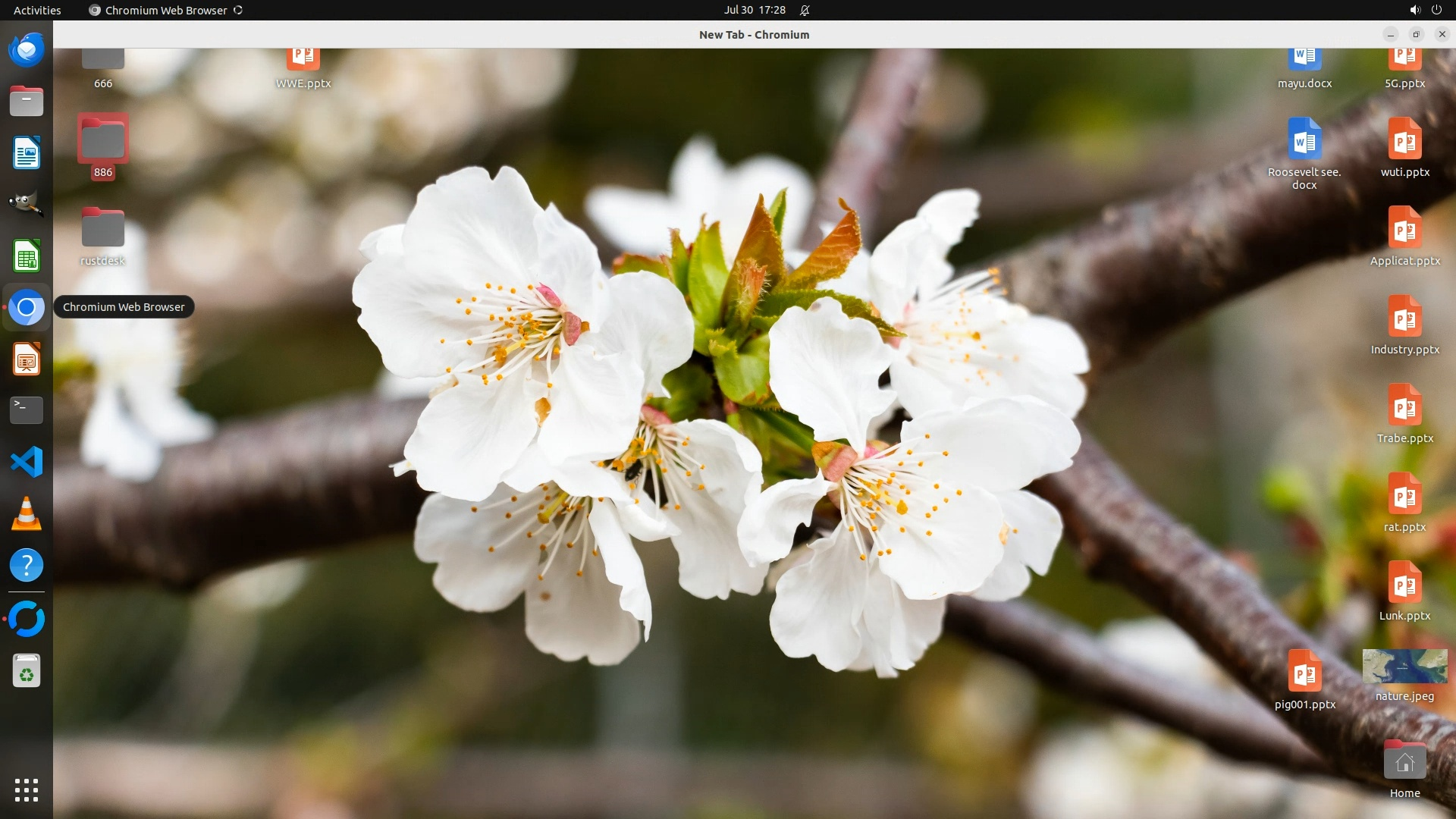The height and width of the screenshot is (819, 1456).
Task: Open GIMP image editor in dock
Action: tap(27, 204)
